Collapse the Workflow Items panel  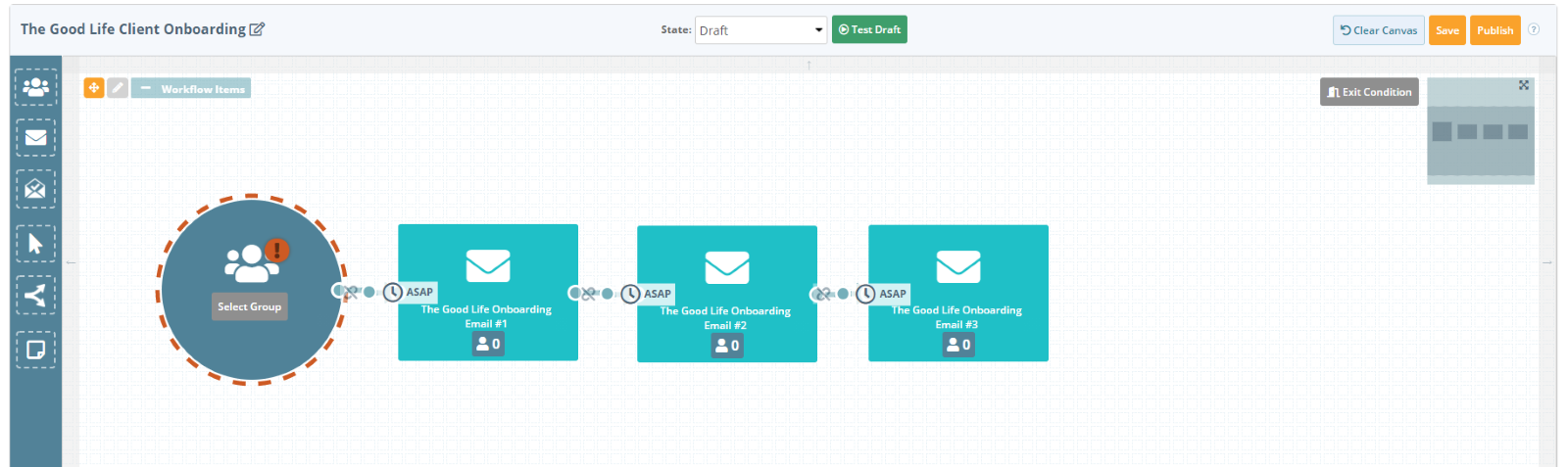click(x=191, y=88)
